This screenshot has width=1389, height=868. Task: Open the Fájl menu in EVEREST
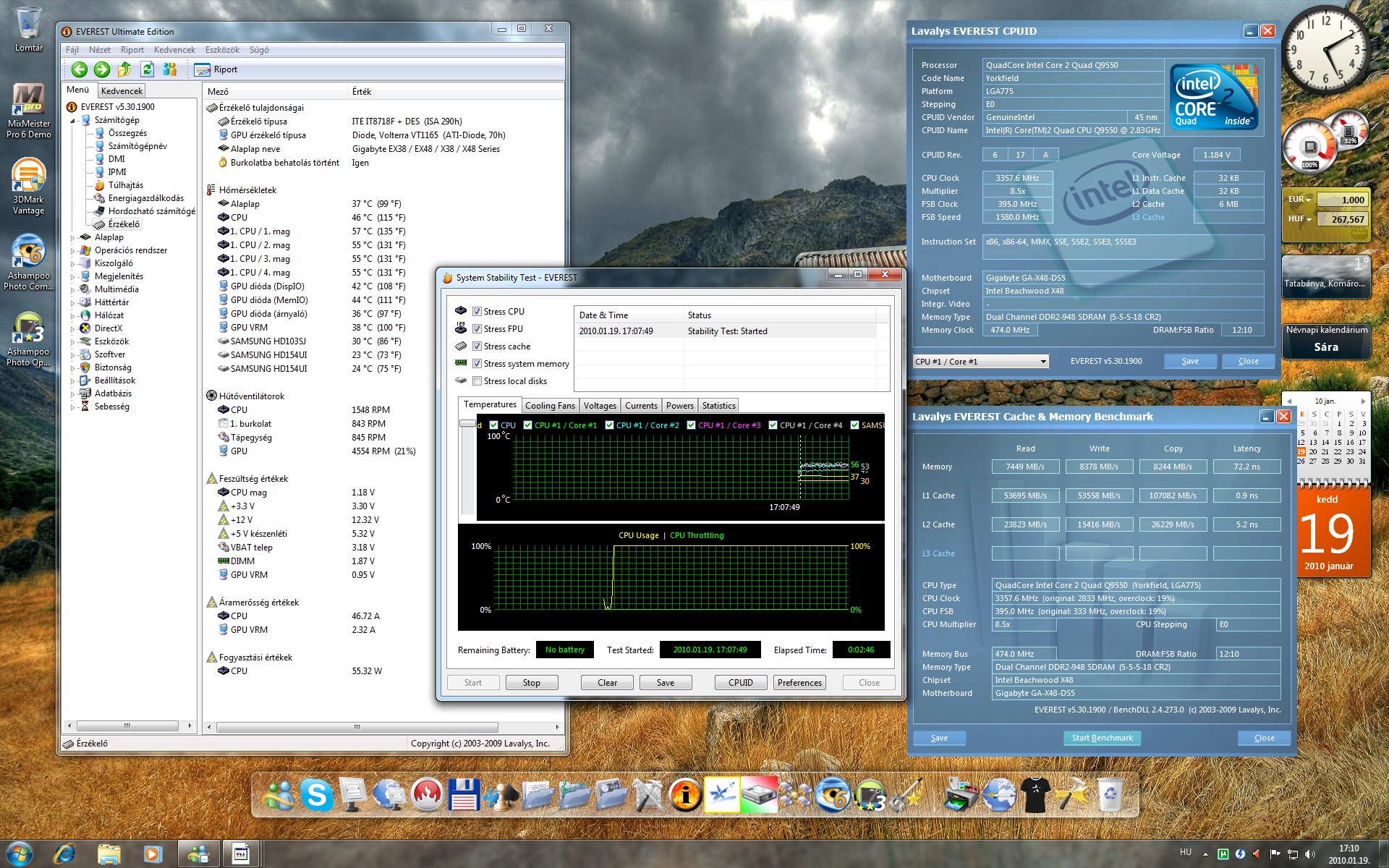72,50
